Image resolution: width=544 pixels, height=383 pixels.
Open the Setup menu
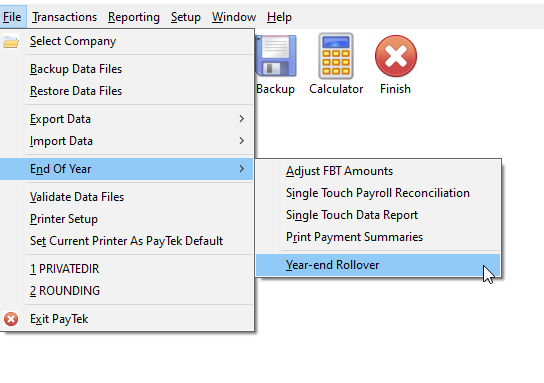click(186, 17)
